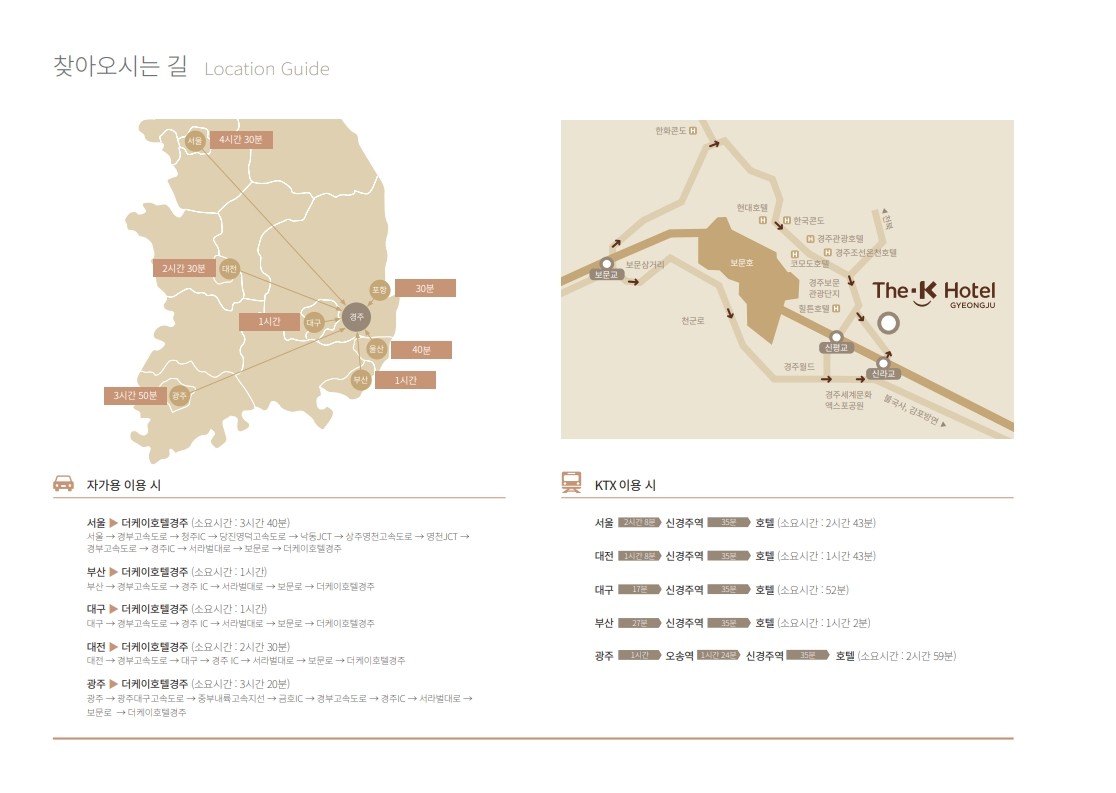
Task: Click the 광주 city marker on the map
Action: coord(179,395)
